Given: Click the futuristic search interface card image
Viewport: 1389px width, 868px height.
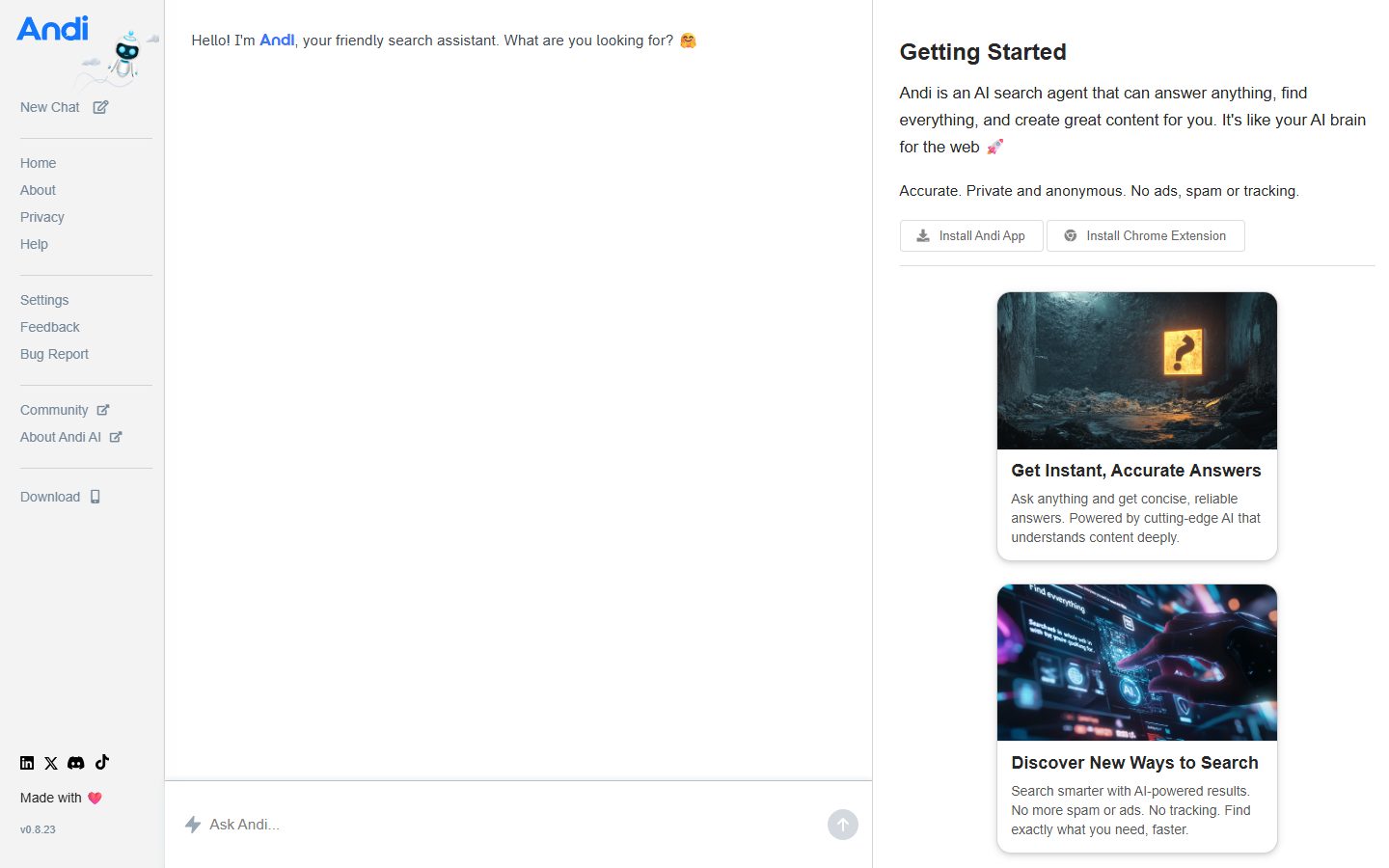Looking at the screenshot, I should pos(1137,663).
